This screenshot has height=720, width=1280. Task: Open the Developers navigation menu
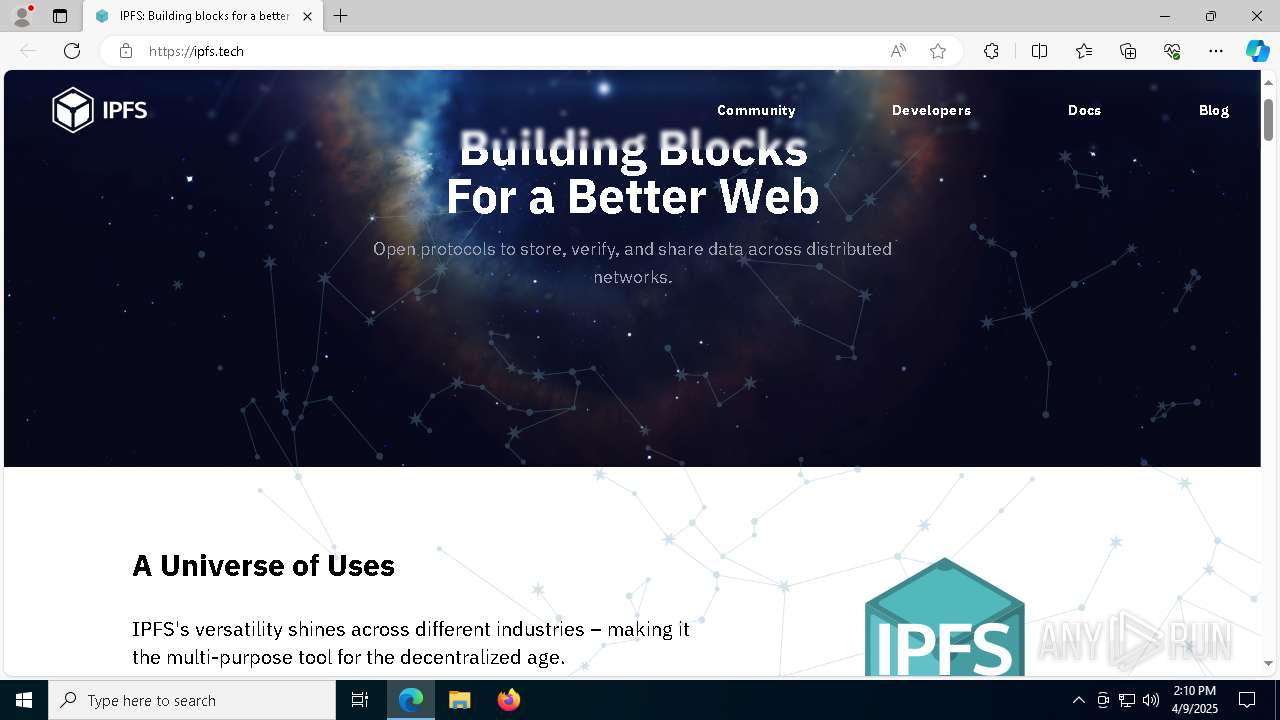[931, 110]
